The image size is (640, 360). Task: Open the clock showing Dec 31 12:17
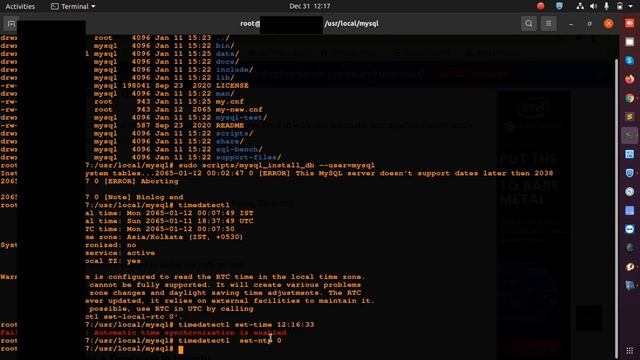pos(310,6)
